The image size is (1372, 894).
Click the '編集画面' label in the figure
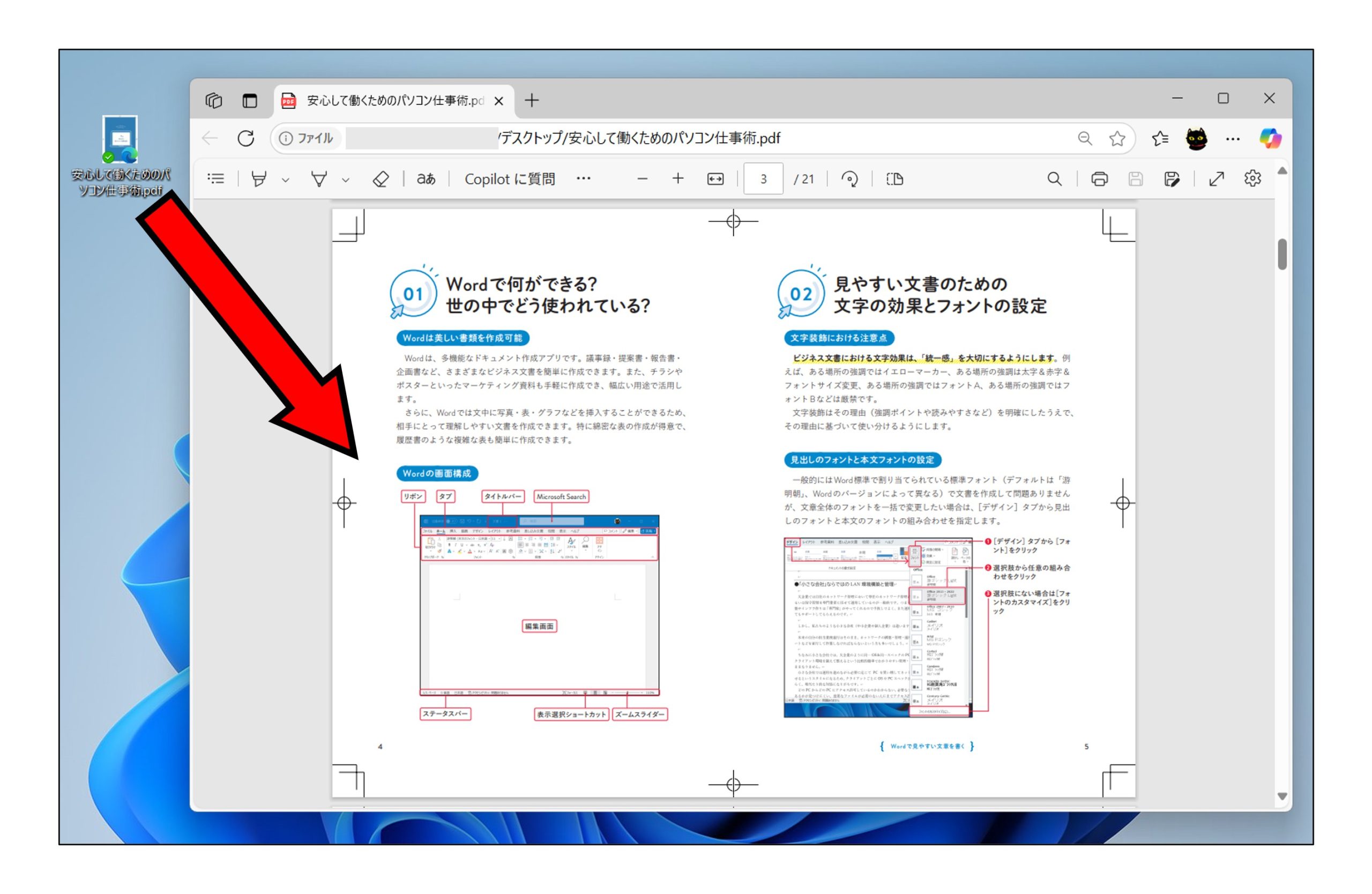[539, 626]
